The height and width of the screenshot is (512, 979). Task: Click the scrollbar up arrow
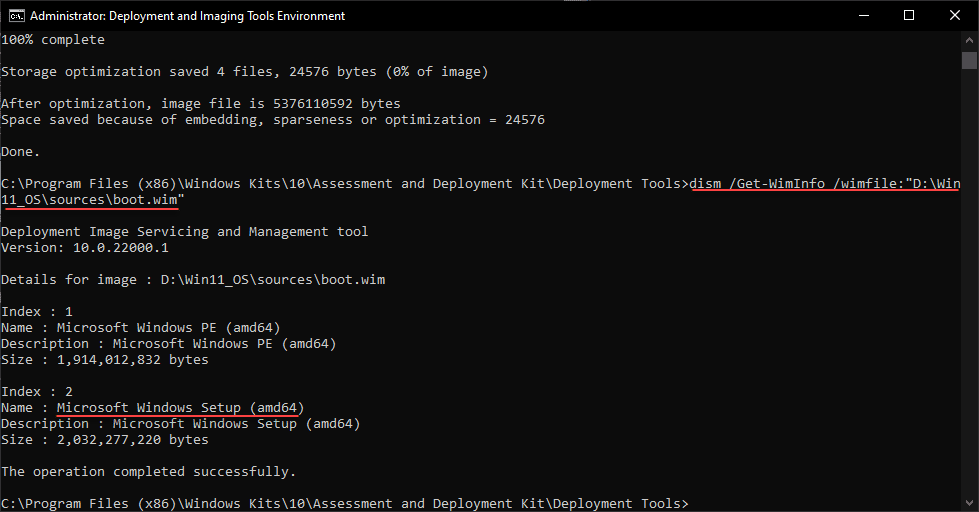click(x=969, y=40)
